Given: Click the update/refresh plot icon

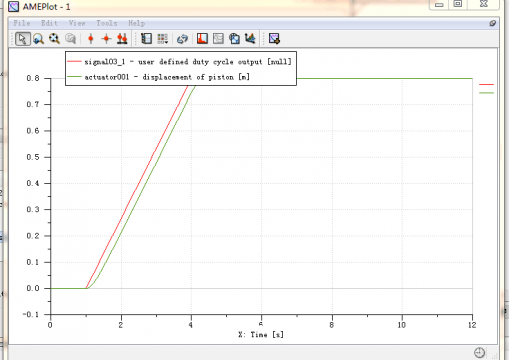Looking at the screenshot, I should click(x=182, y=39).
